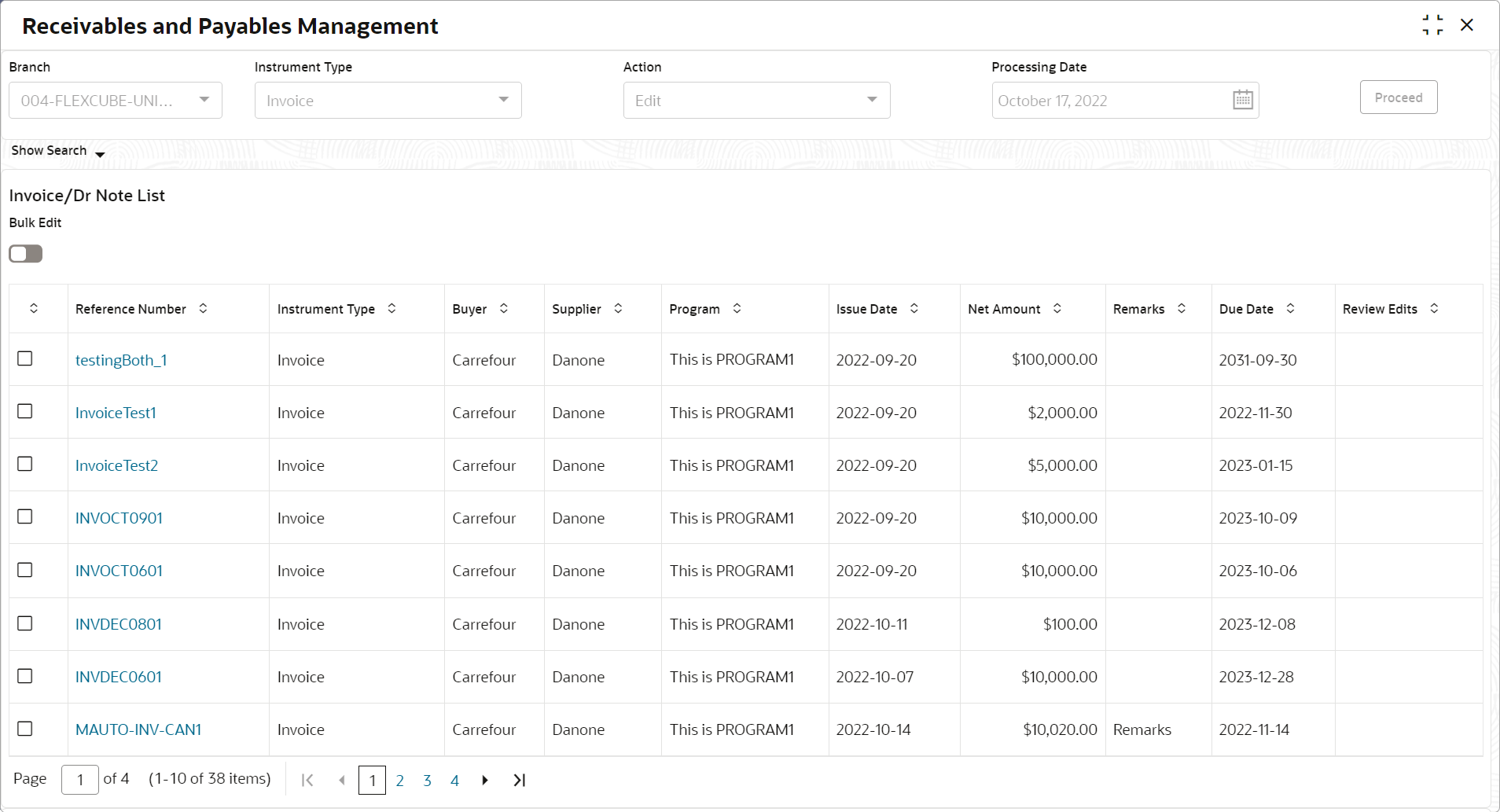
Task: Go to the previous page of results
Action: tap(342, 780)
